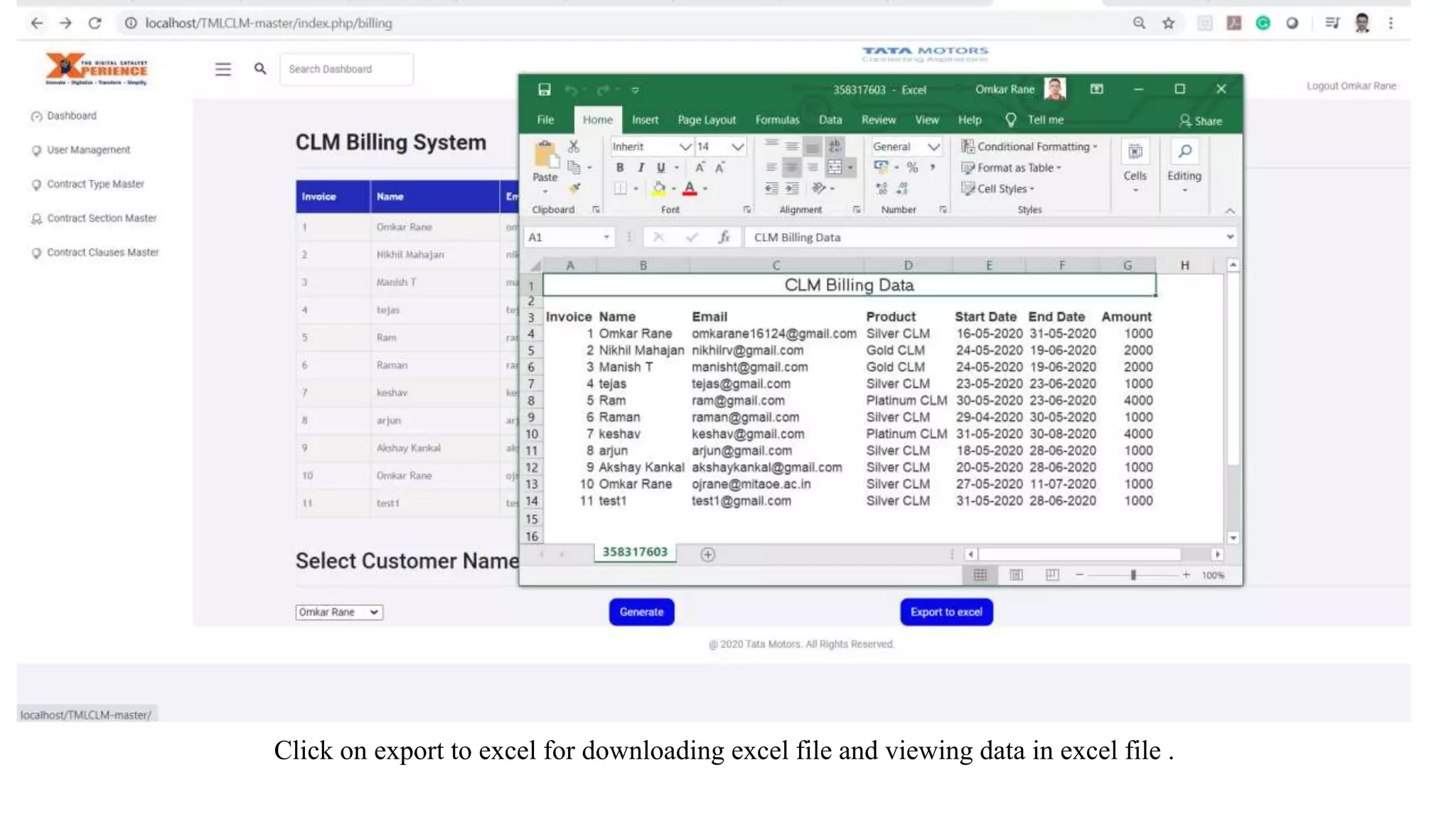Click the ribbon display options icon in Excel title bar
1456x819 pixels.
1097,90
